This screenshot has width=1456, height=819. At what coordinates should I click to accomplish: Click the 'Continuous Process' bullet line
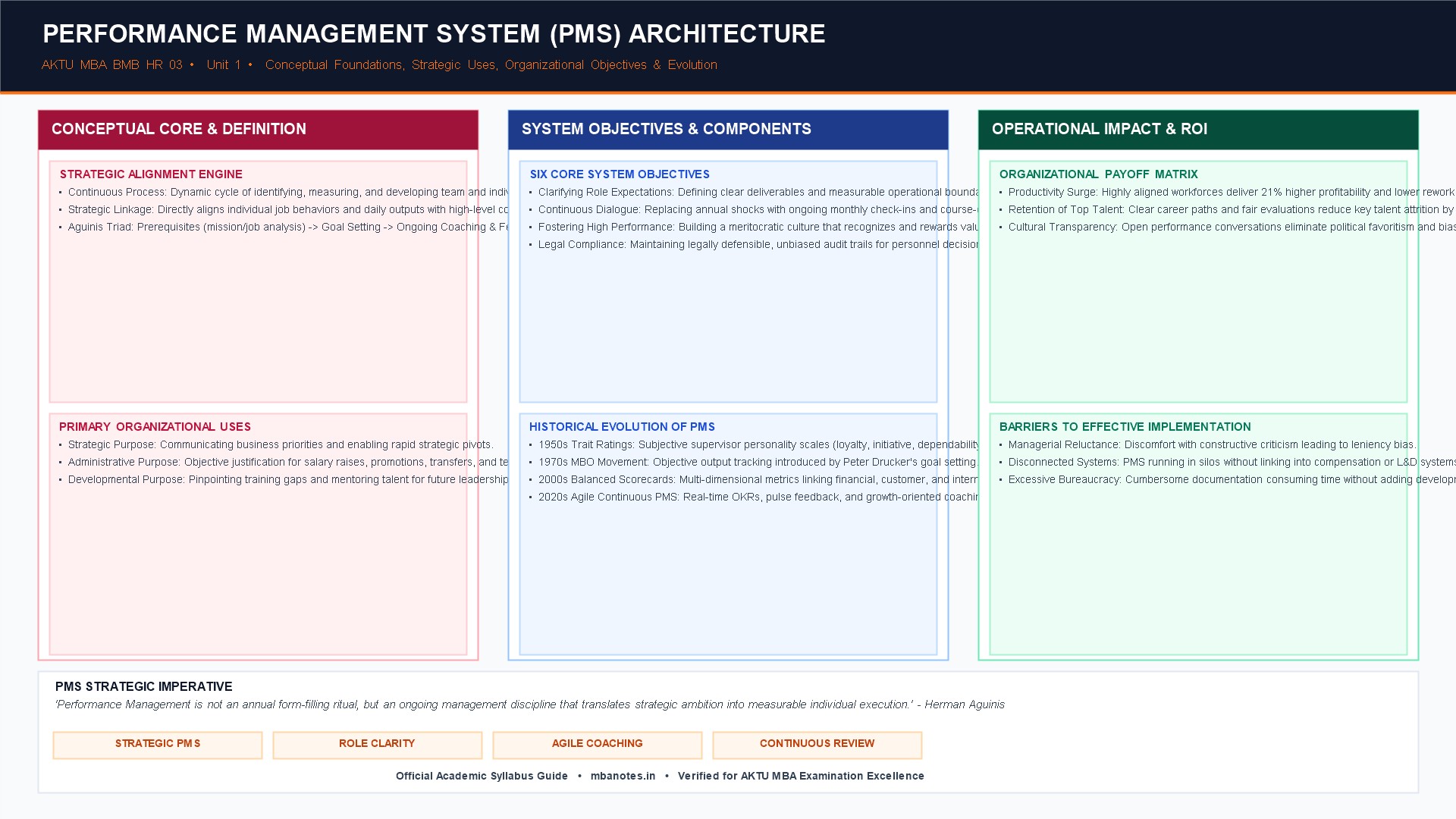283,193
